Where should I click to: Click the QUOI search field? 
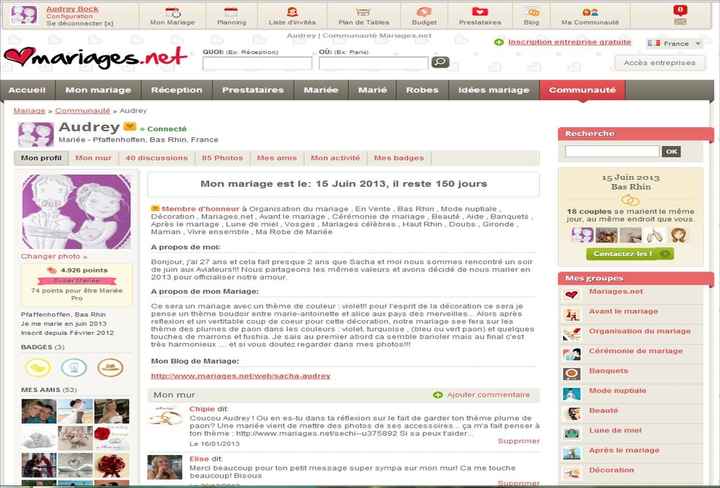257,63
